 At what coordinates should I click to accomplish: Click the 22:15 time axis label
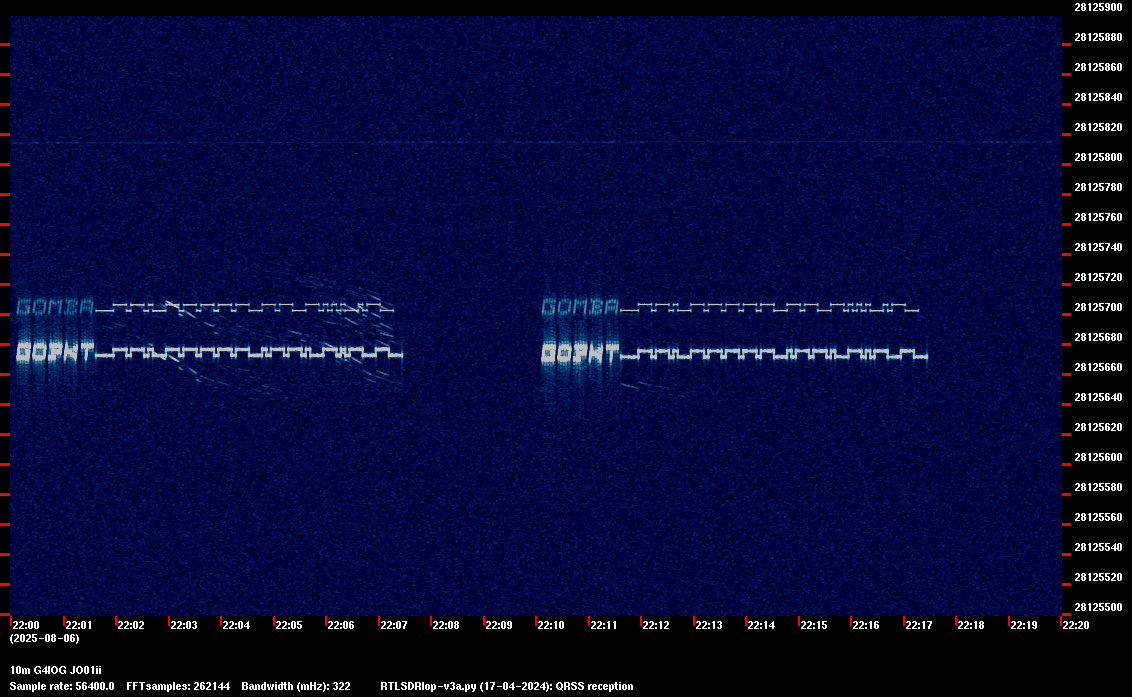click(814, 625)
